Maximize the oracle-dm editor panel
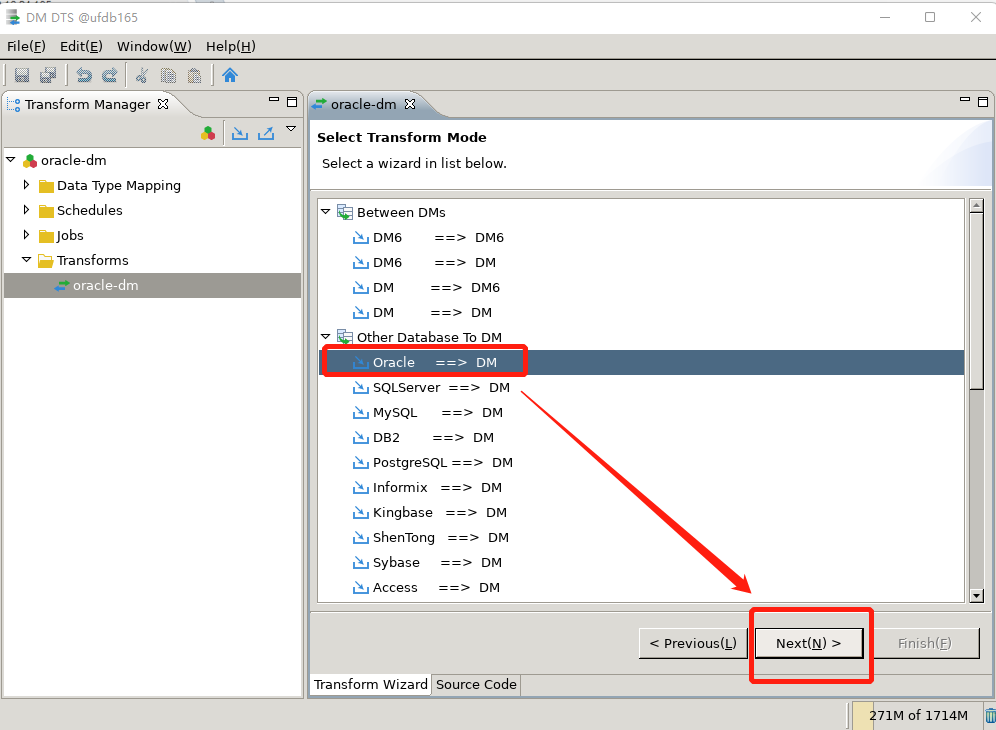This screenshot has height=730, width=996. (x=983, y=102)
